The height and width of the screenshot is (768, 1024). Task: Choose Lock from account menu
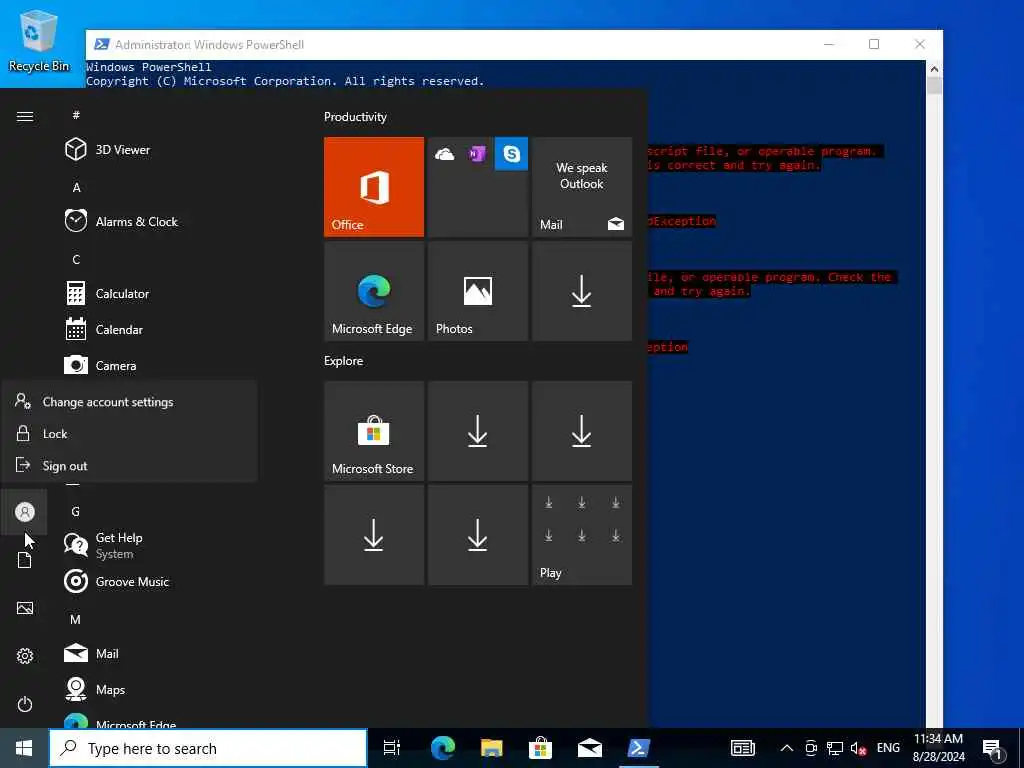129,434
